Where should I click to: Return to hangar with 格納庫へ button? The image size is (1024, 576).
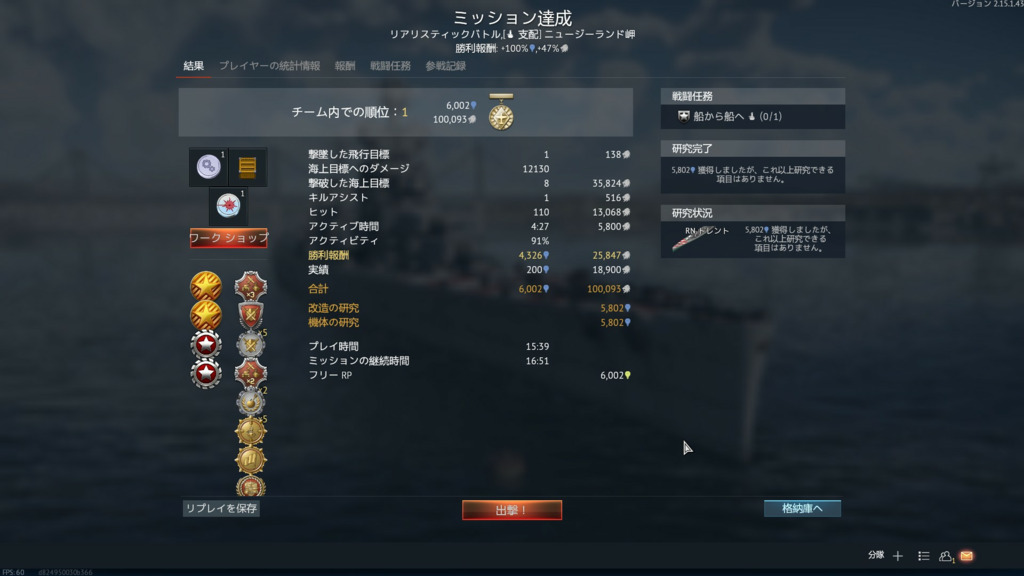[x=802, y=508]
